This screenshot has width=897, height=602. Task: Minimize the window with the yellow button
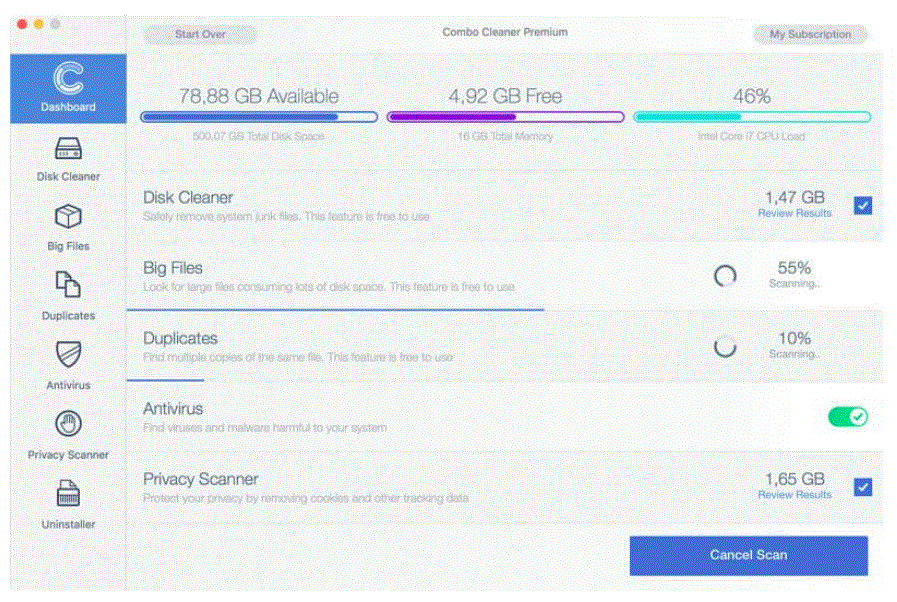[x=38, y=24]
